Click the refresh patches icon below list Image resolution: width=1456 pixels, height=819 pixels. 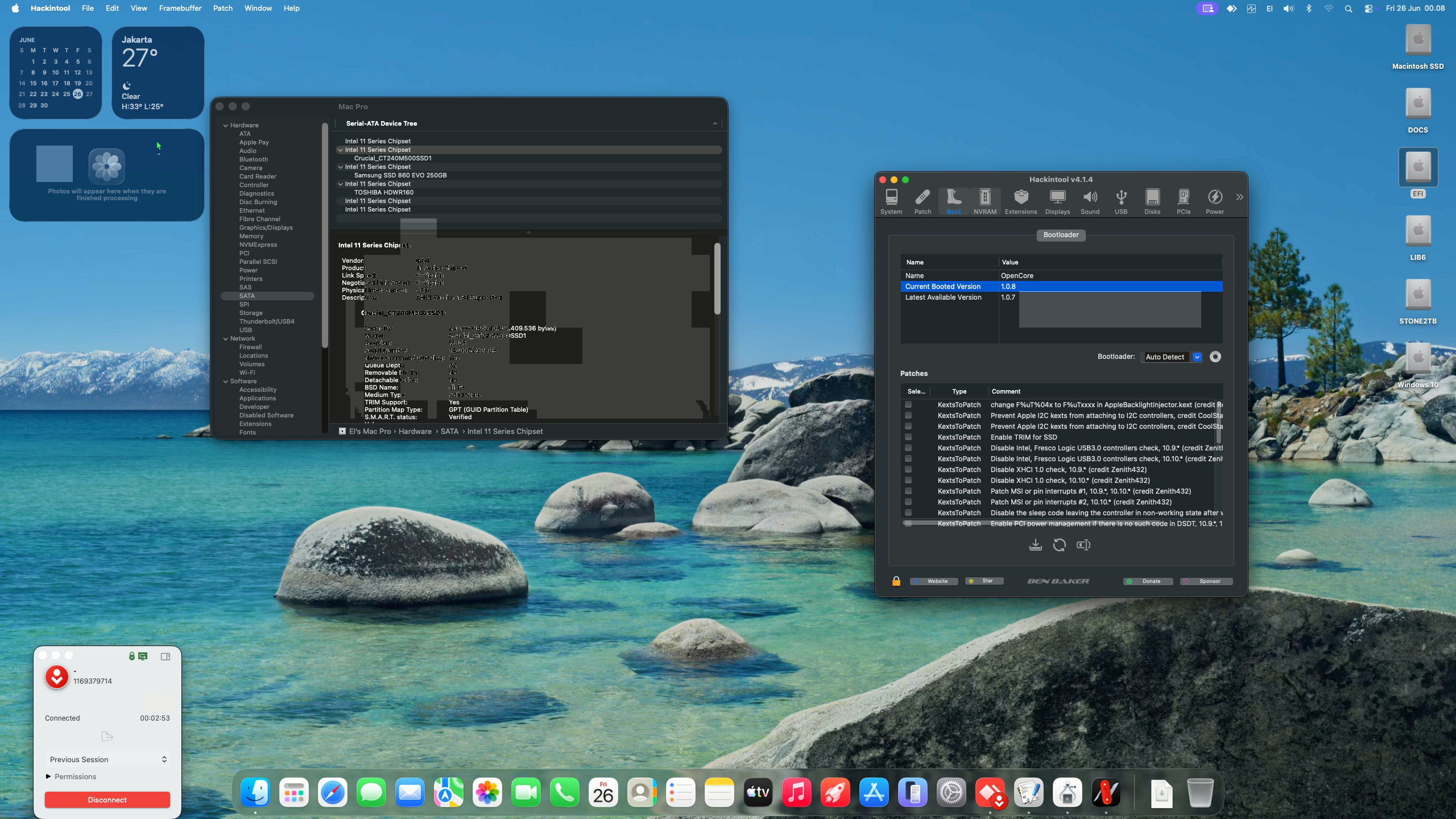pyautogui.click(x=1059, y=545)
